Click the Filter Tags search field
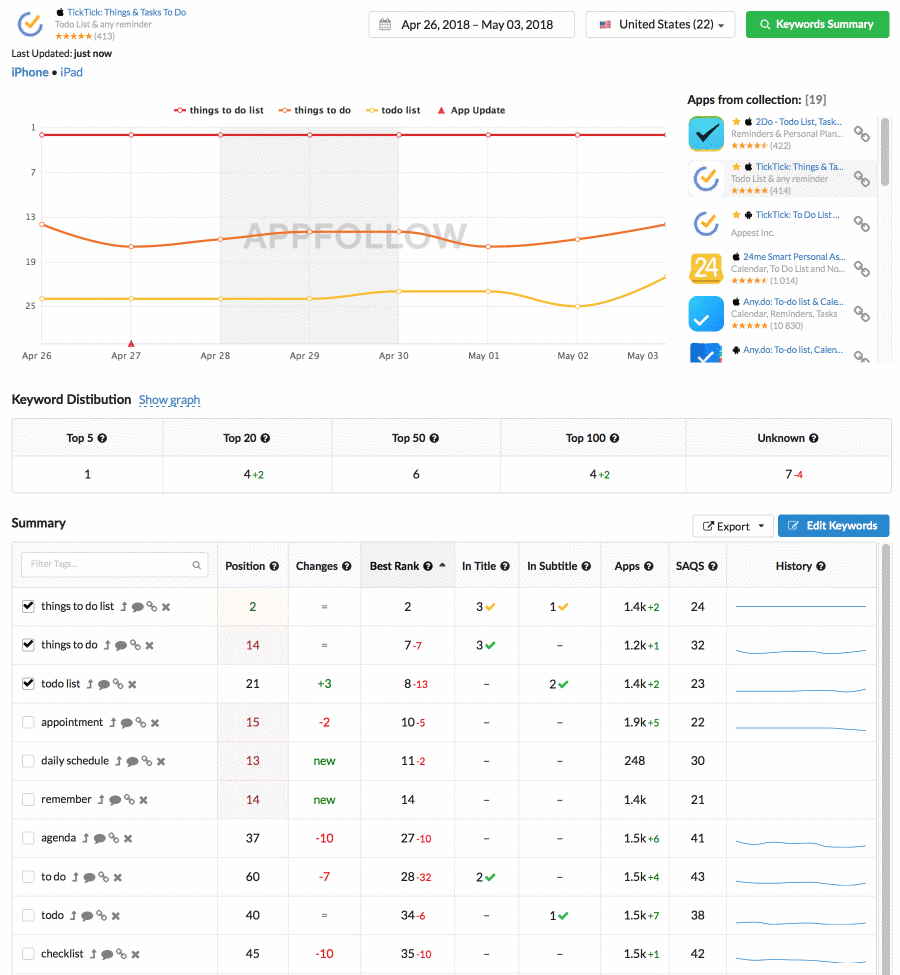 tap(114, 564)
